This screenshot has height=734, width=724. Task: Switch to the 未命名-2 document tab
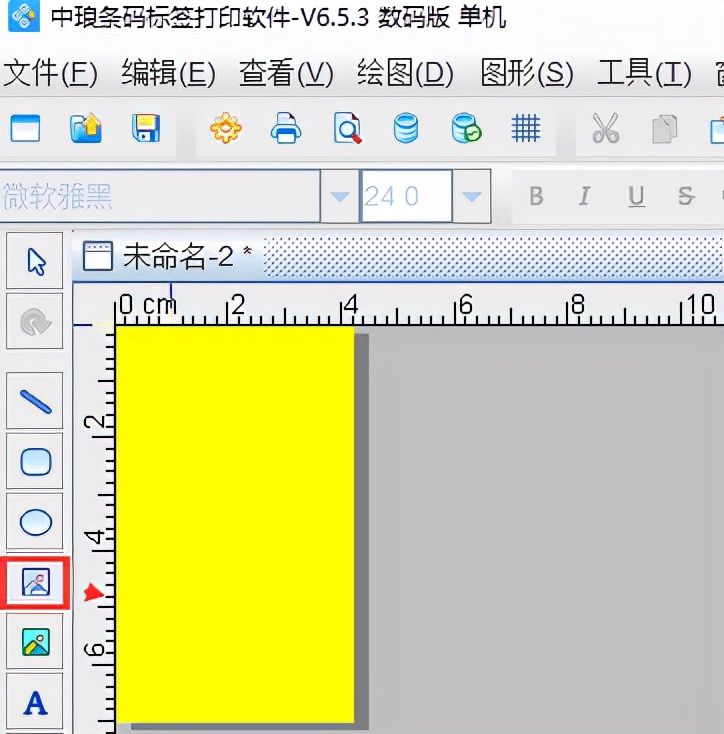(x=168, y=257)
